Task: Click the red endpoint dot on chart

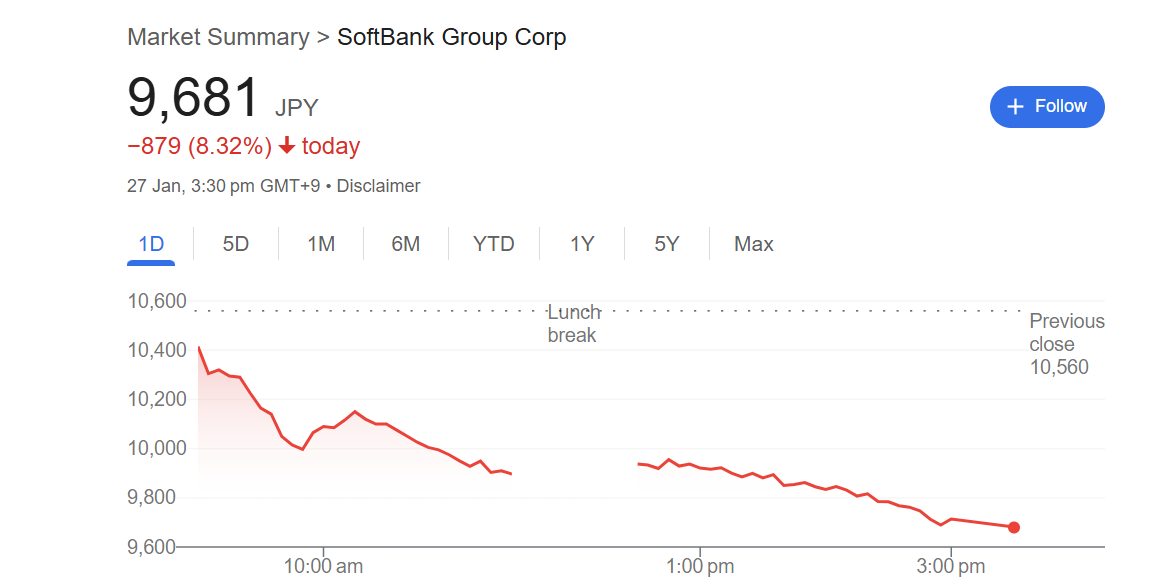Action: [x=1014, y=527]
